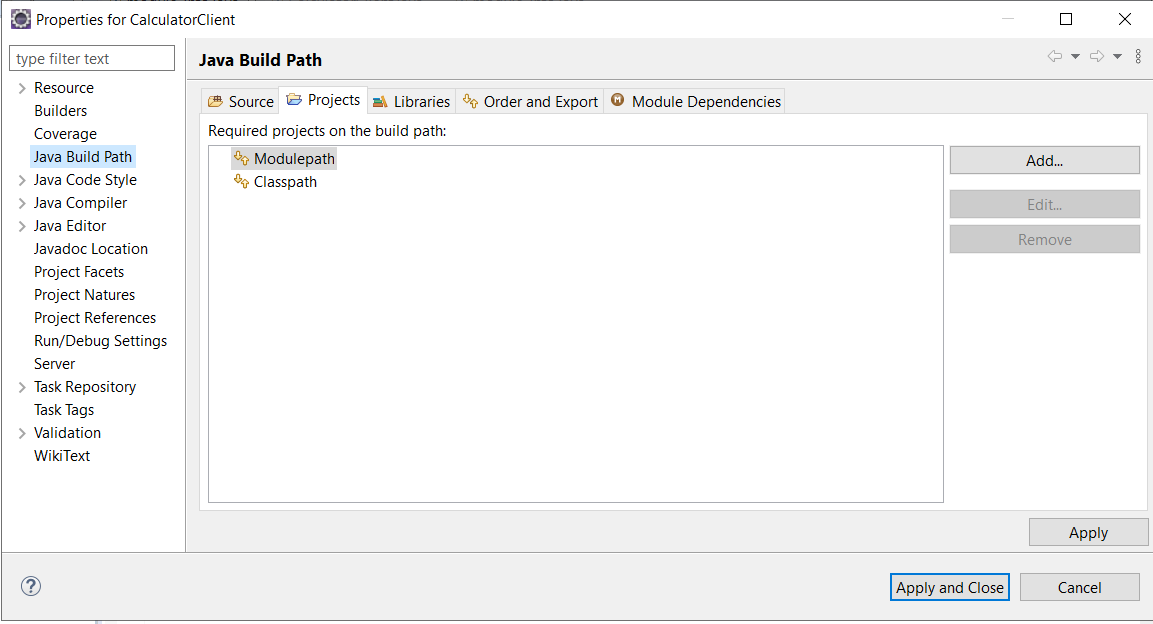Click the back navigation arrow icon
1153x624 pixels.
1054,57
